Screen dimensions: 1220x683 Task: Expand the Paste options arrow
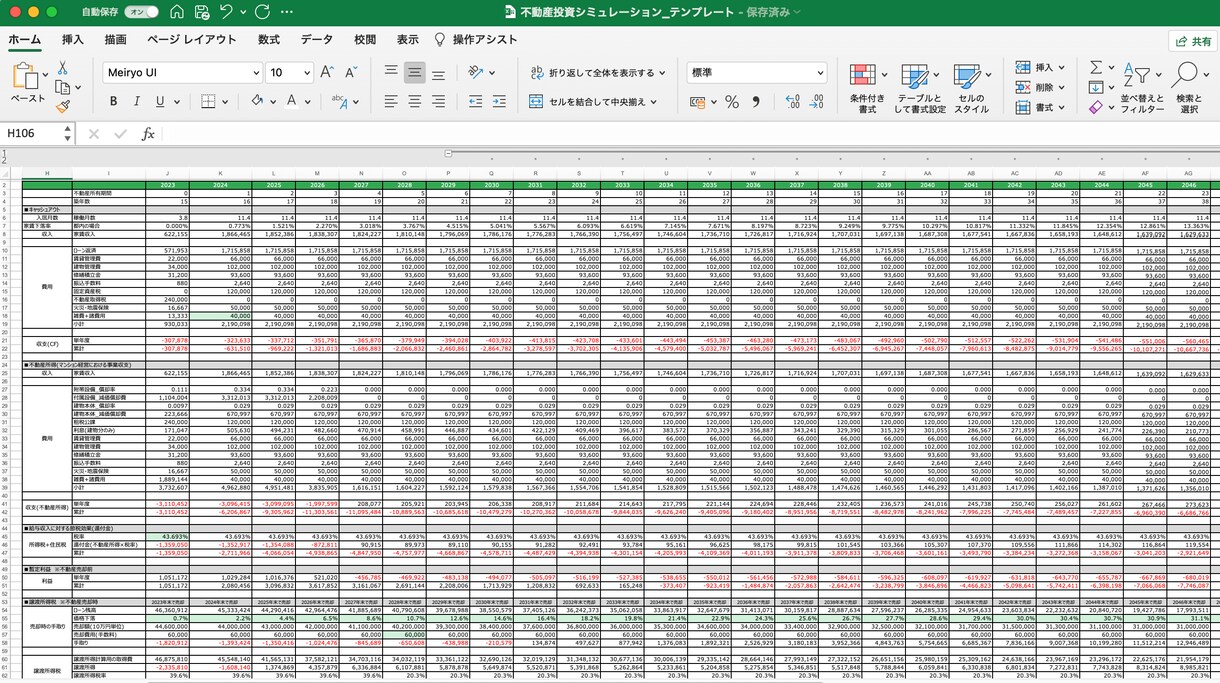pyautogui.click(x=45, y=76)
